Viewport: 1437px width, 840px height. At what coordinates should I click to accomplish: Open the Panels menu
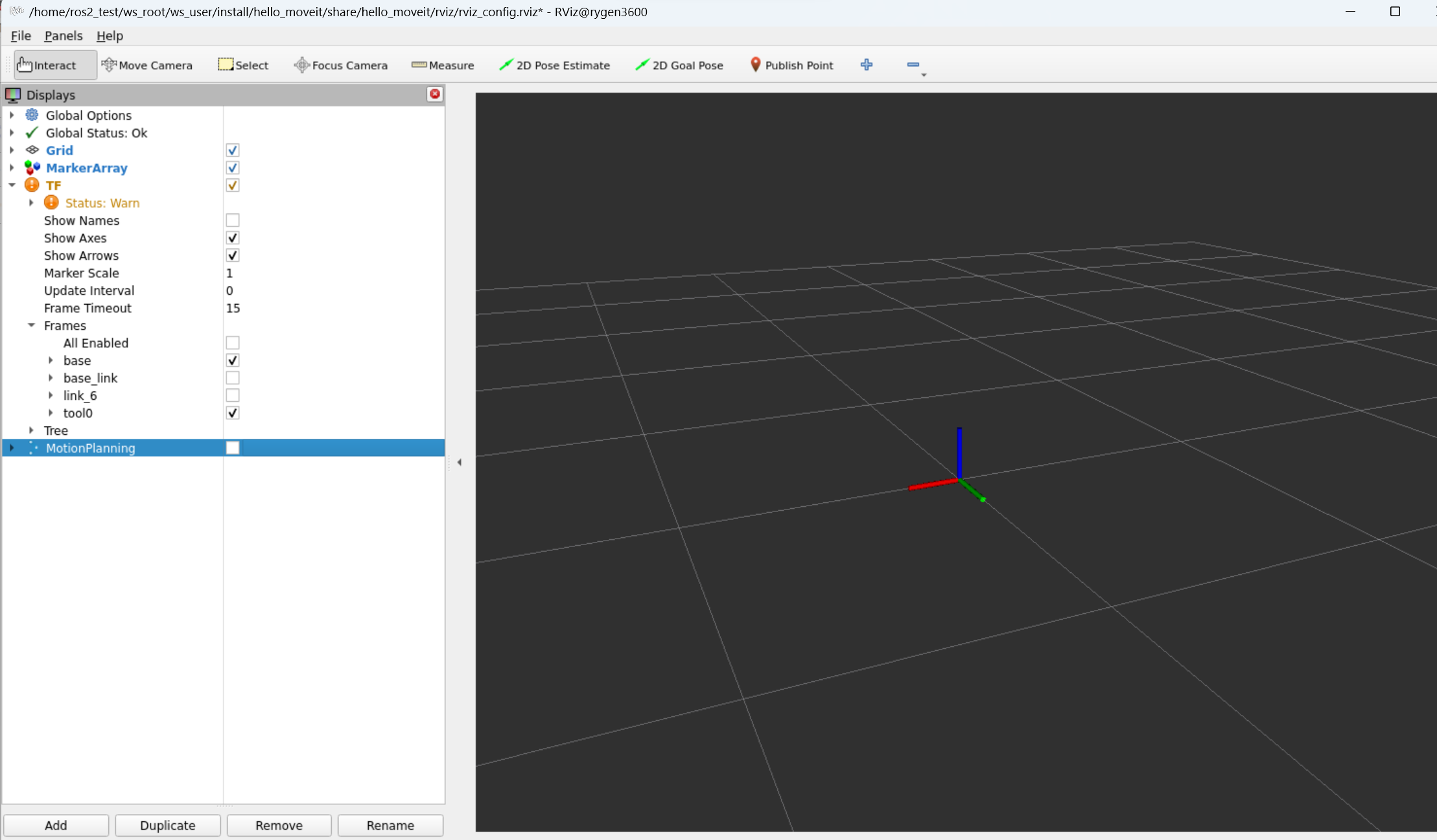coord(63,36)
